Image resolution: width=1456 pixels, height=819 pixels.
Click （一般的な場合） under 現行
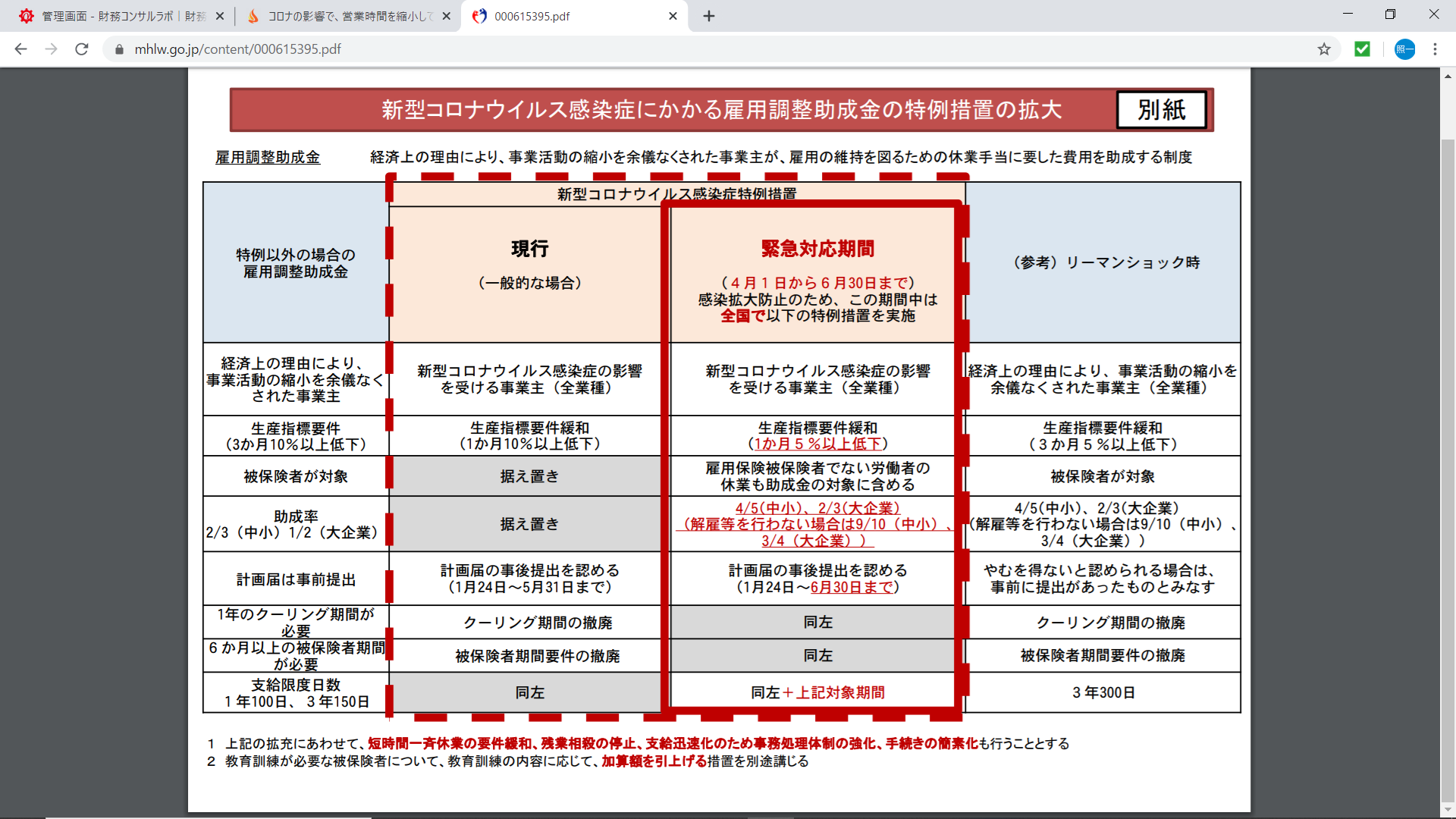[529, 283]
